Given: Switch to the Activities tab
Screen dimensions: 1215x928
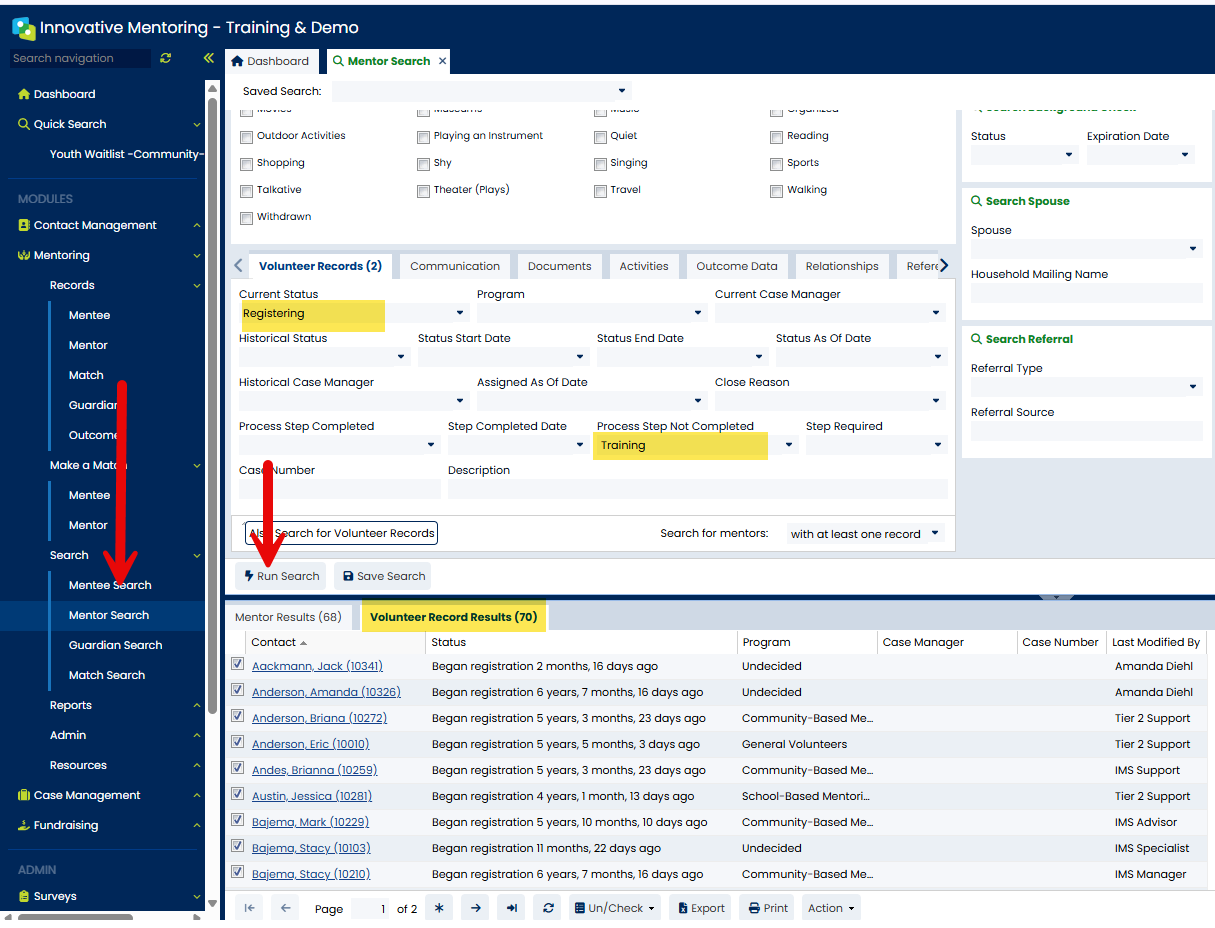Looking at the screenshot, I should [644, 266].
